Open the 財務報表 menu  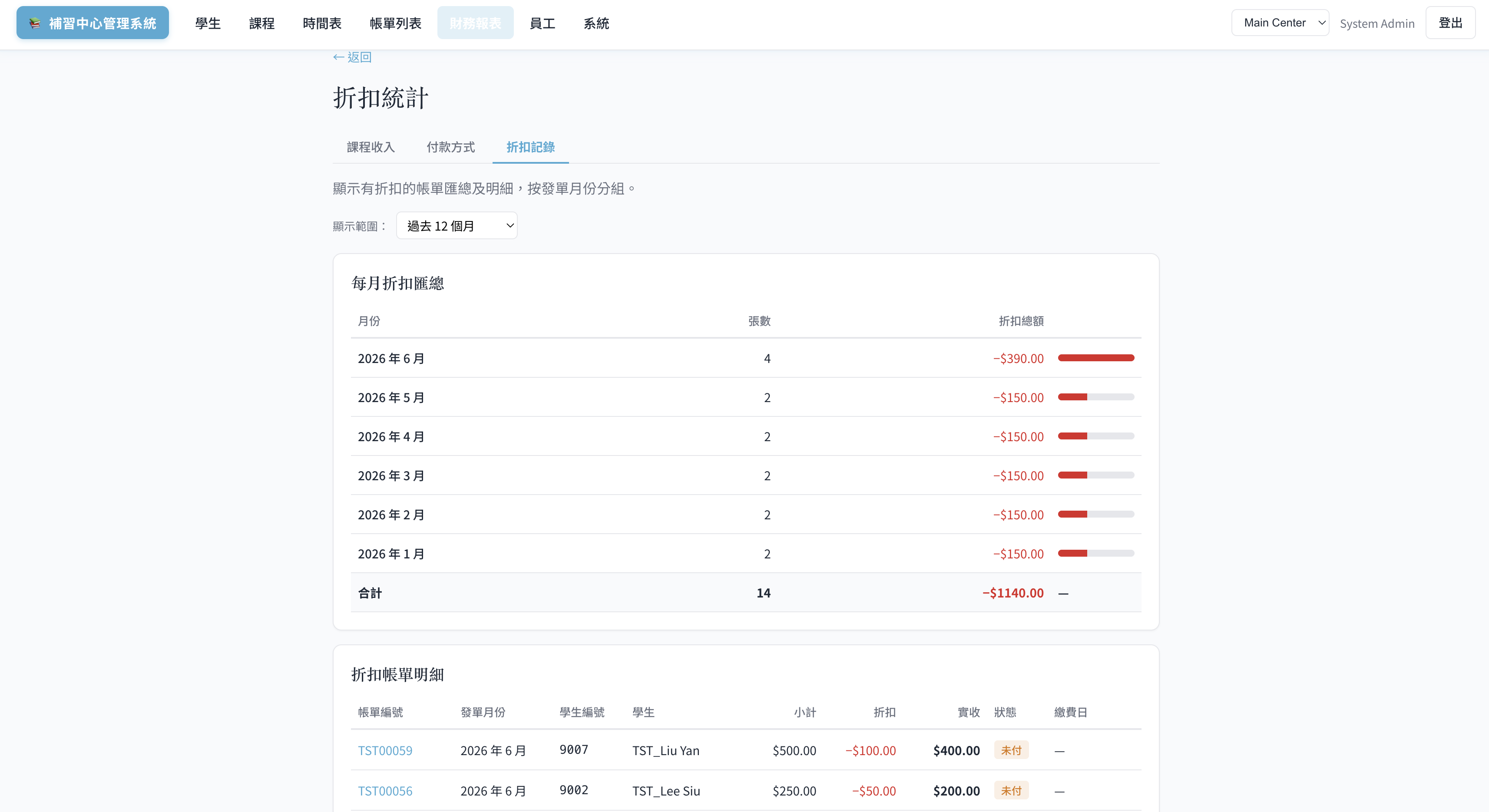point(475,23)
